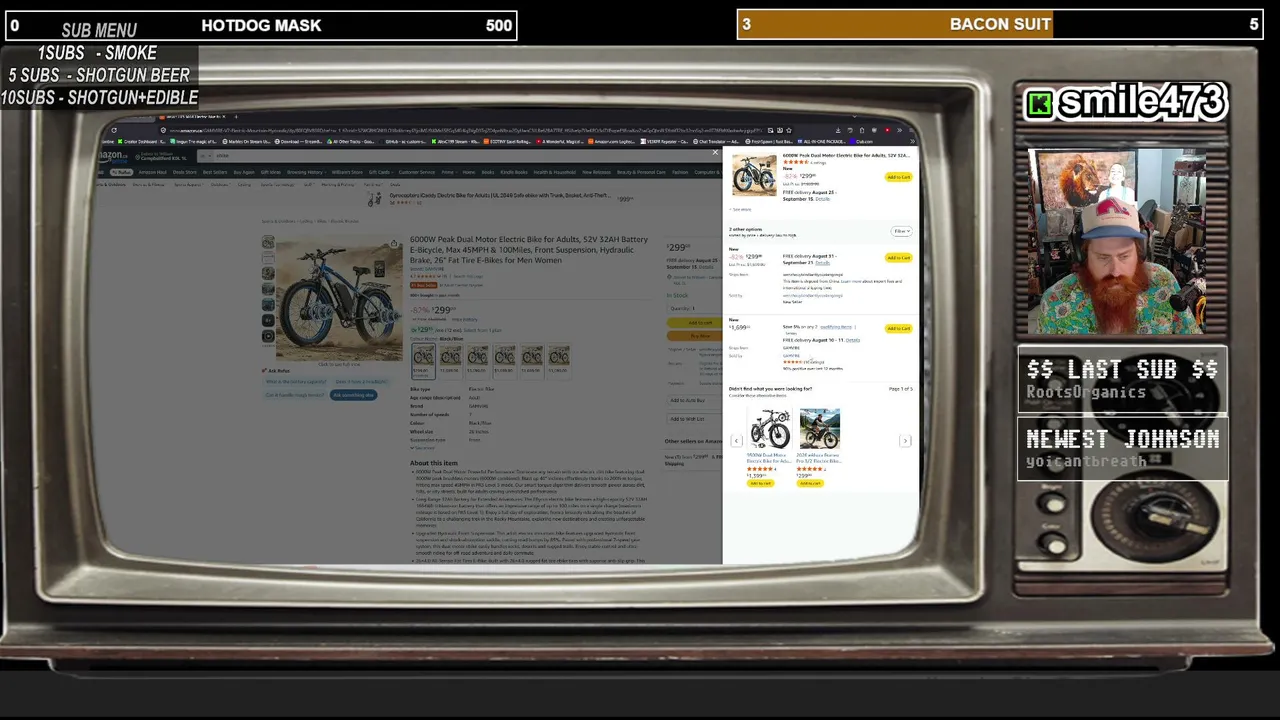
Task: Select the first product image thumbnail
Action: (x=268, y=242)
